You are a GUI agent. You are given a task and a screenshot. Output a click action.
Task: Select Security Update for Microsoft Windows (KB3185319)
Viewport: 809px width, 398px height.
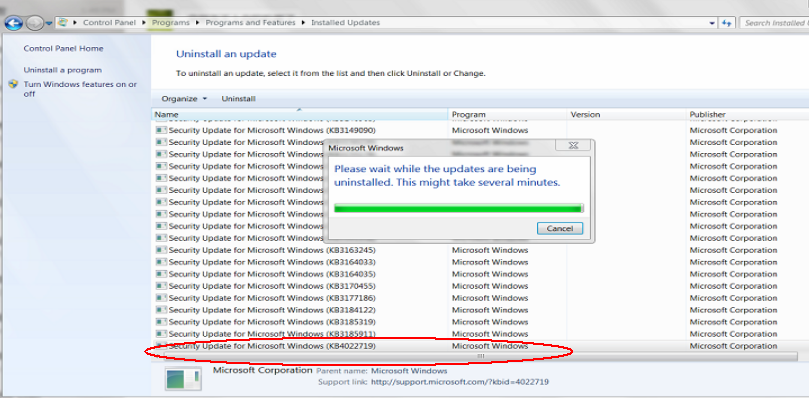click(272, 322)
